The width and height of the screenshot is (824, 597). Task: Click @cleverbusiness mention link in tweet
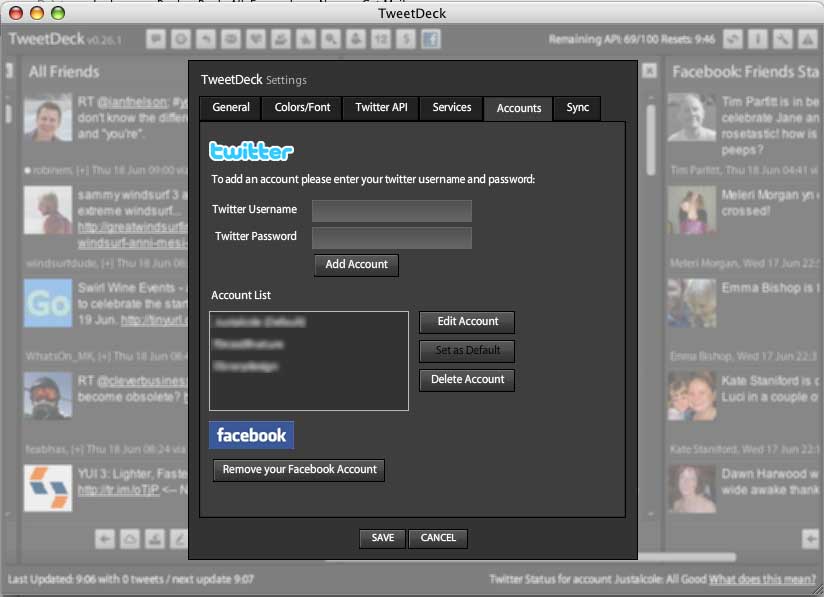click(x=142, y=380)
